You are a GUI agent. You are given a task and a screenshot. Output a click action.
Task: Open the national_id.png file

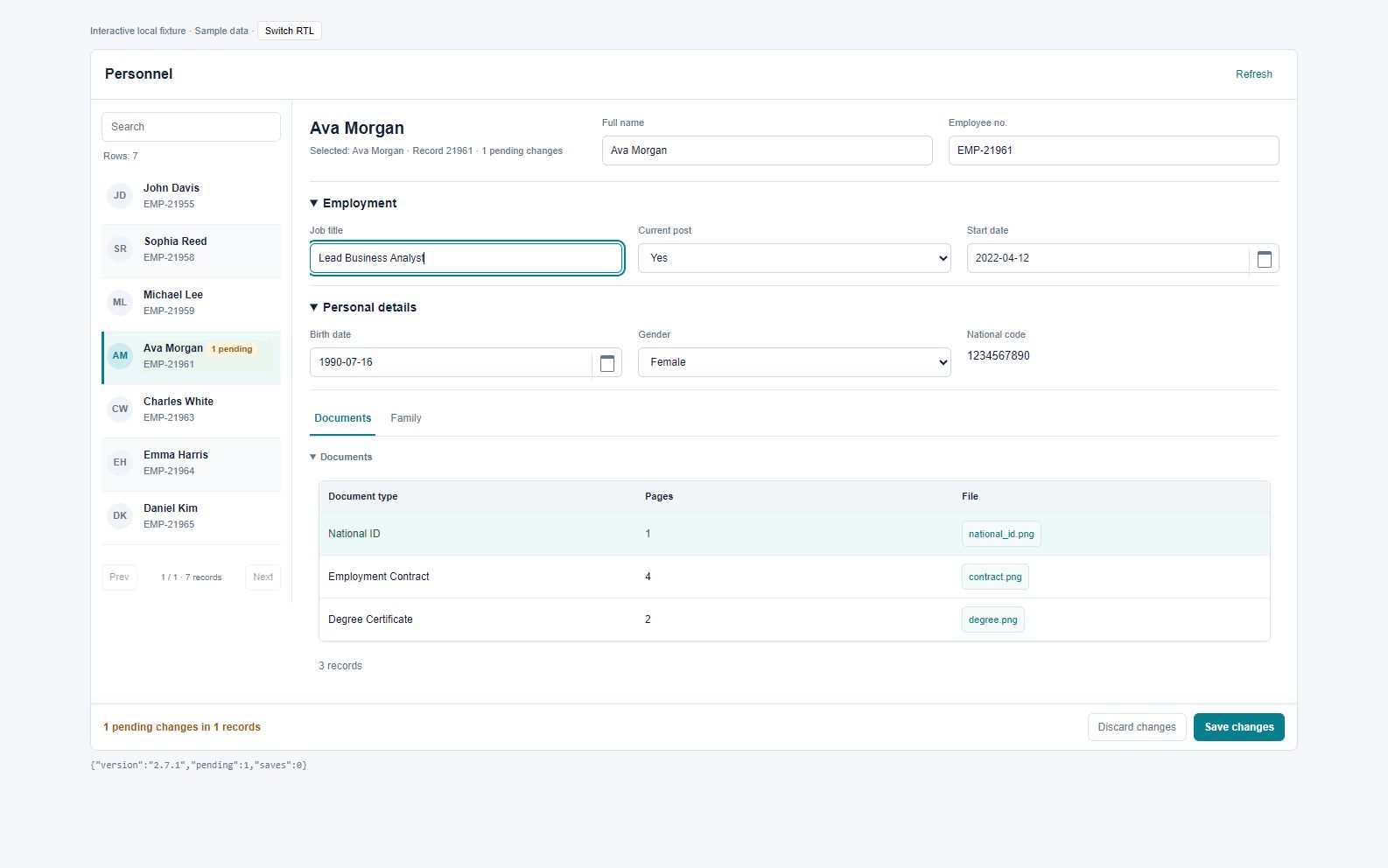coord(1001,534)
